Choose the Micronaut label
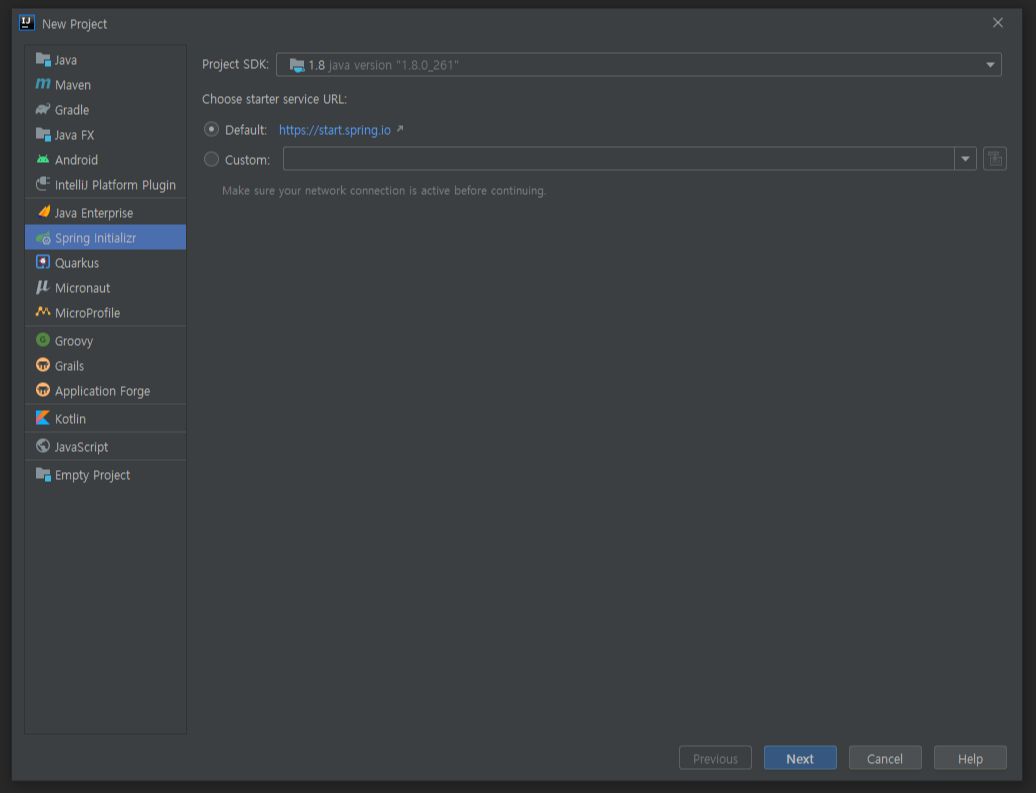 [x=83, y=288]
